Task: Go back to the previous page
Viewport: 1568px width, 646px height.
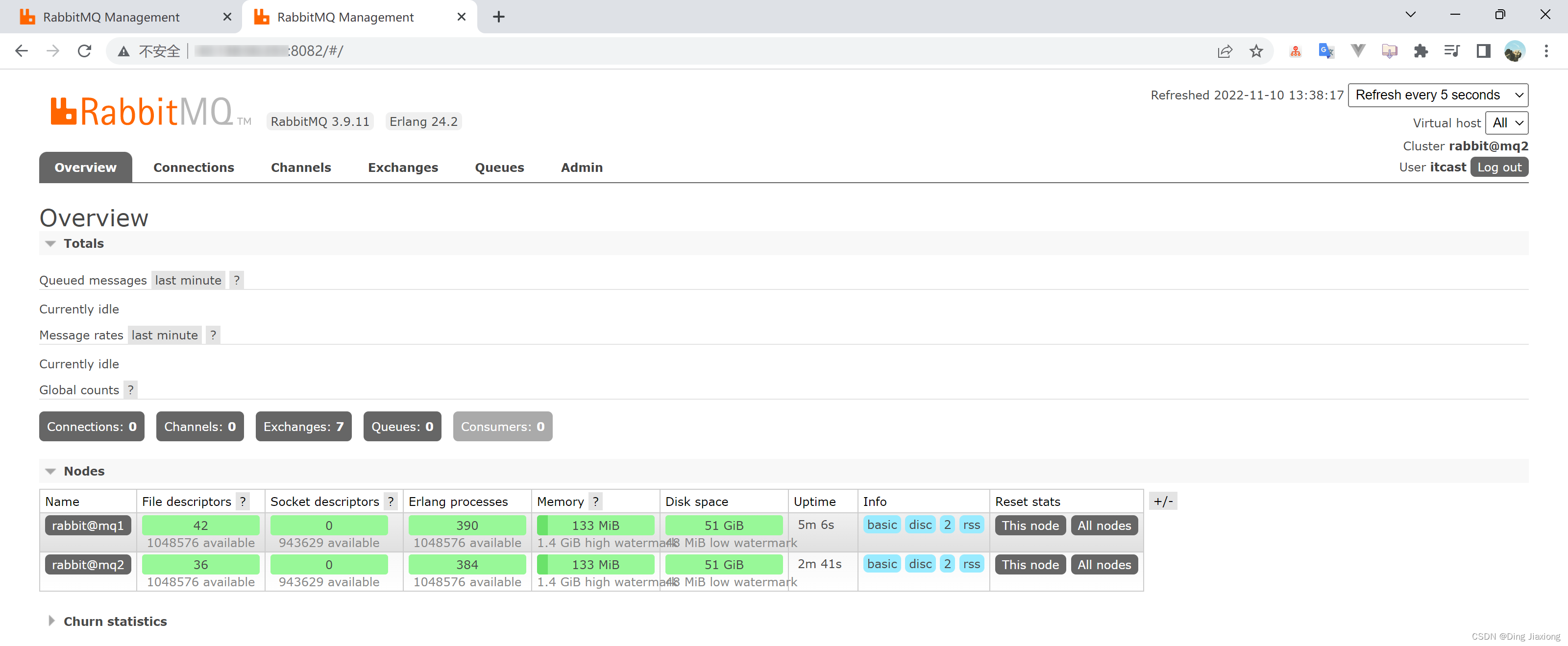Action: pyautogui.click(x=21, y=51)
